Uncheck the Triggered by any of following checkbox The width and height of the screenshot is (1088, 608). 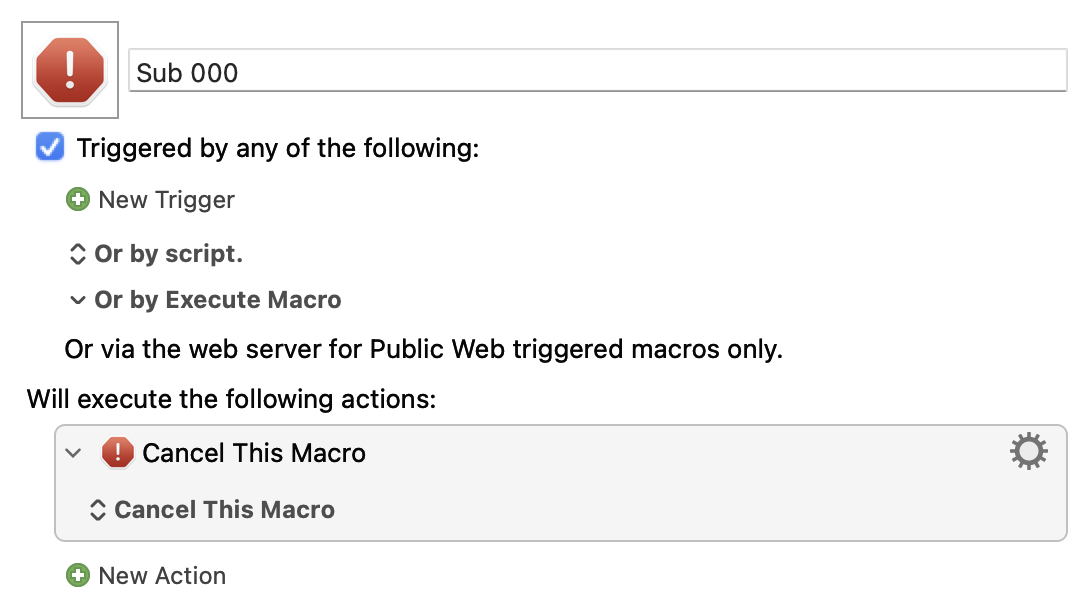(x=50, y=147)
